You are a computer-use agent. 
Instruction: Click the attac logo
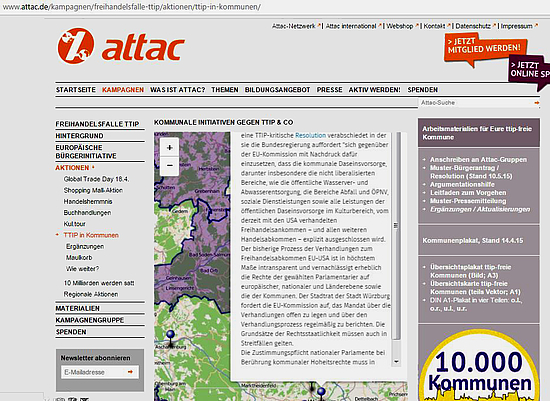click(121, 46)
